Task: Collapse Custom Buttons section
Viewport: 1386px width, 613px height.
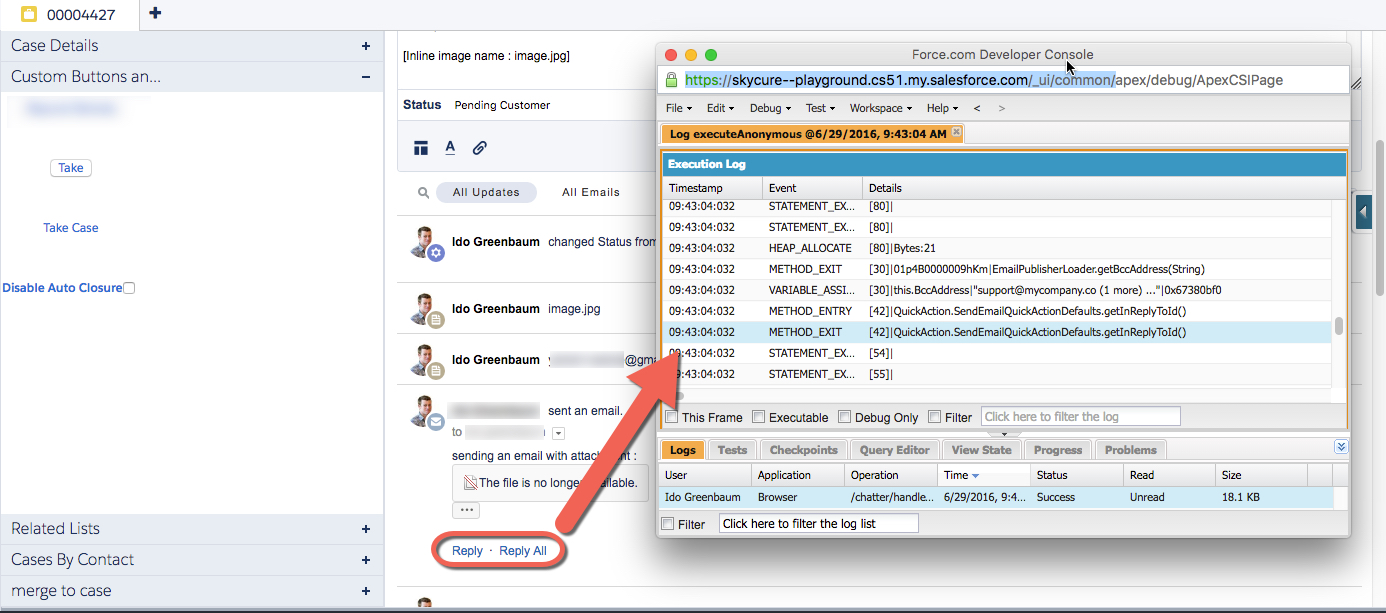Action: [366, 77]
